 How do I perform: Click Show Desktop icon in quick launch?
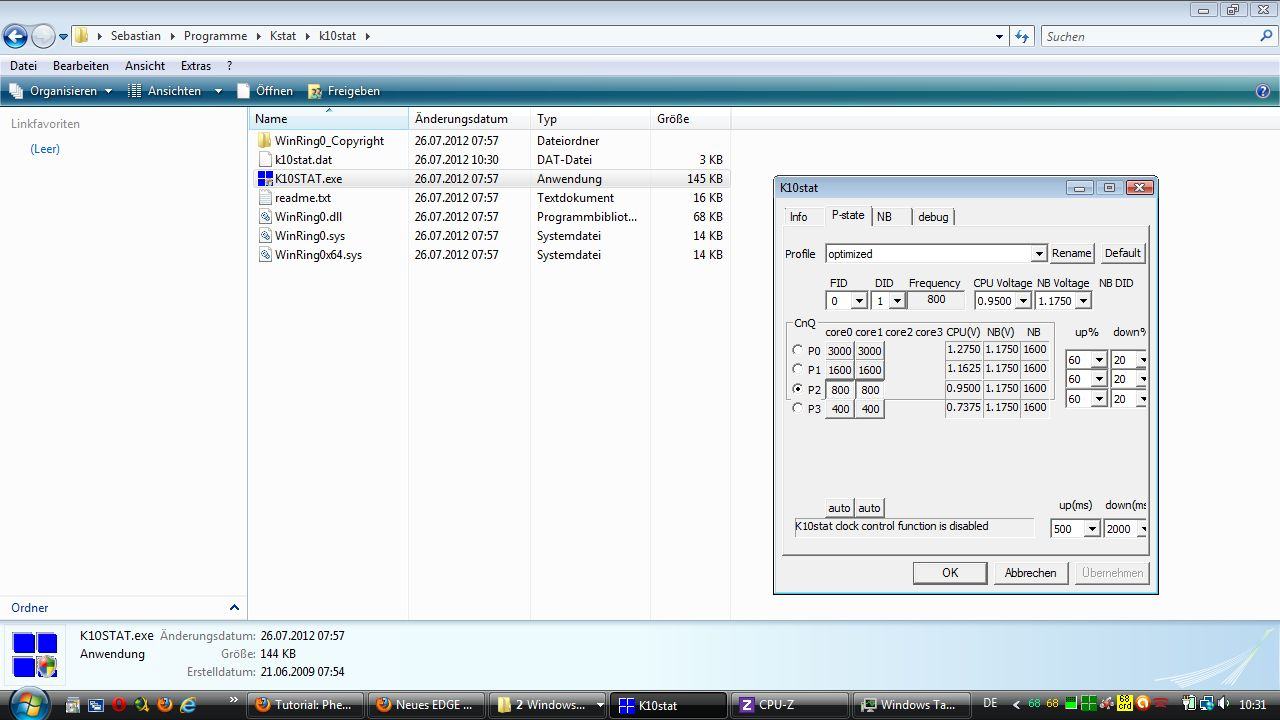coord(73,705)
